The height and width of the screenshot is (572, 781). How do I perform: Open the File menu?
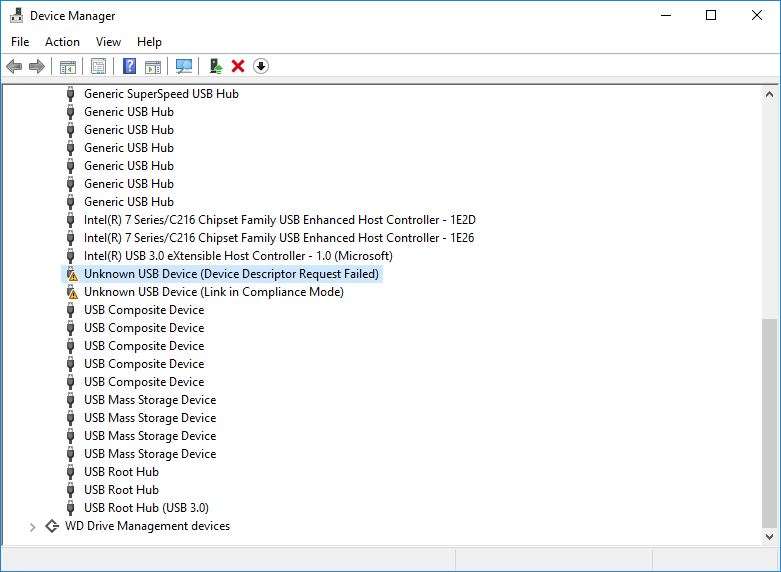tap(20, 42)
